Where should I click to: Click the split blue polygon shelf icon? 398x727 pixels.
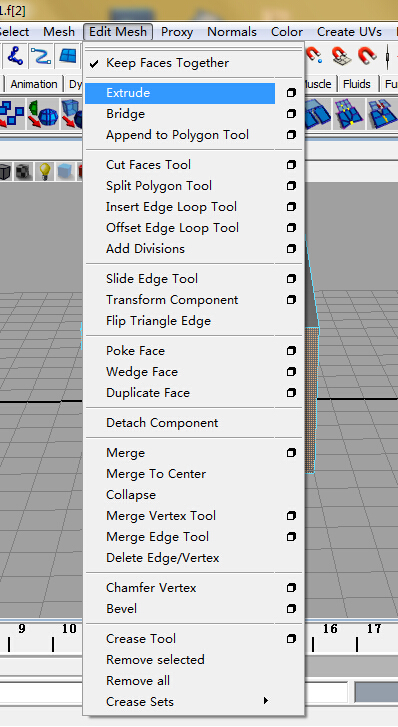point(318,114)
